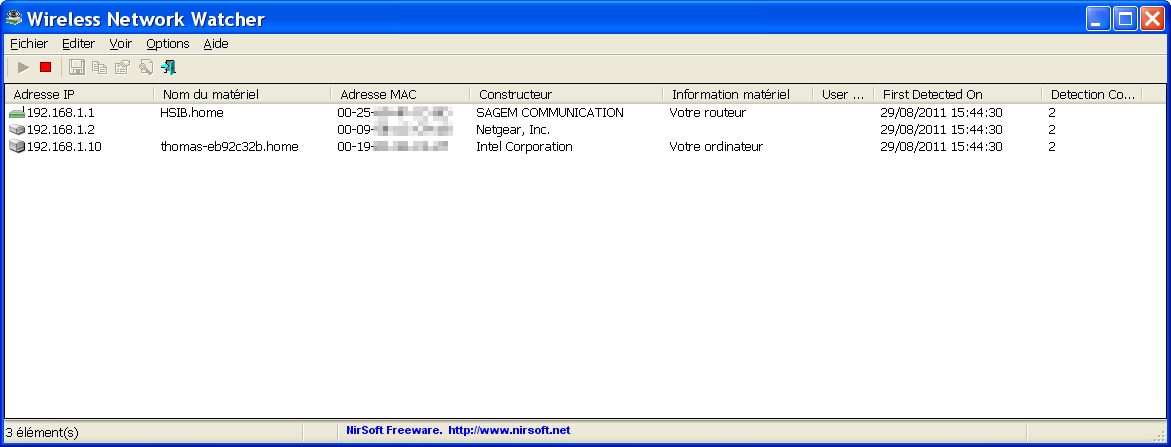The width and height of the screenshot is (1171, 447).
Task: Click the HSIB.home device name
Action: tap(192, 113)
